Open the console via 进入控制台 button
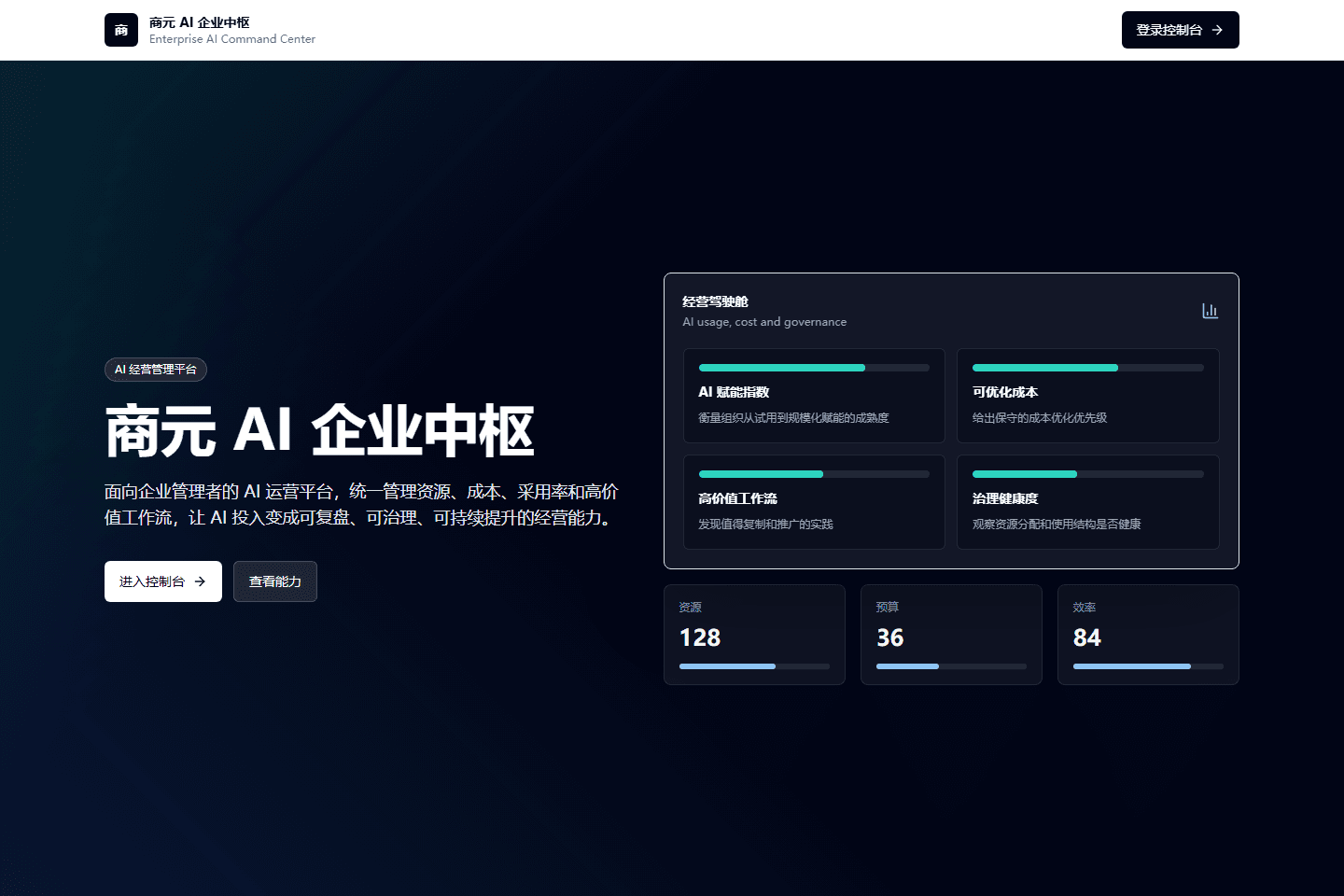Screen dimensions: 1344x896 click(x=163, y=581)
